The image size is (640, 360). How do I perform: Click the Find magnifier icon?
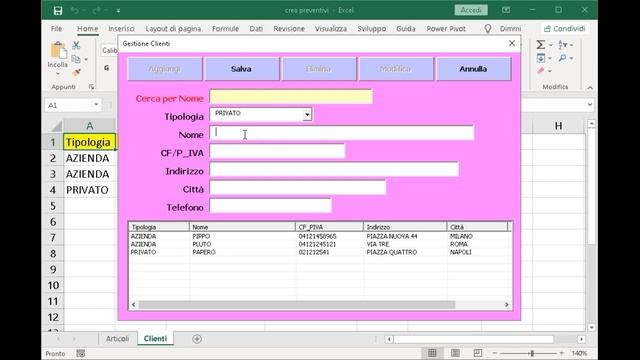(x=562, y=58)
